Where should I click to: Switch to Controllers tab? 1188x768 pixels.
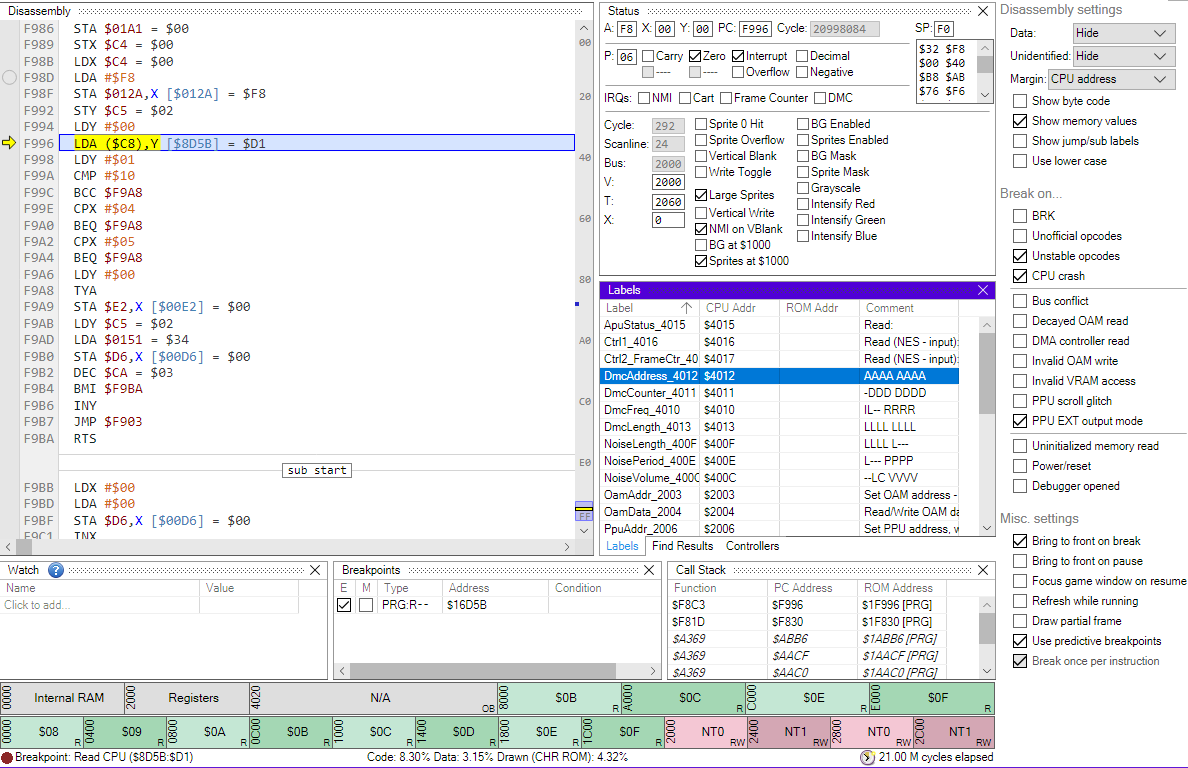tap(752, 546)
